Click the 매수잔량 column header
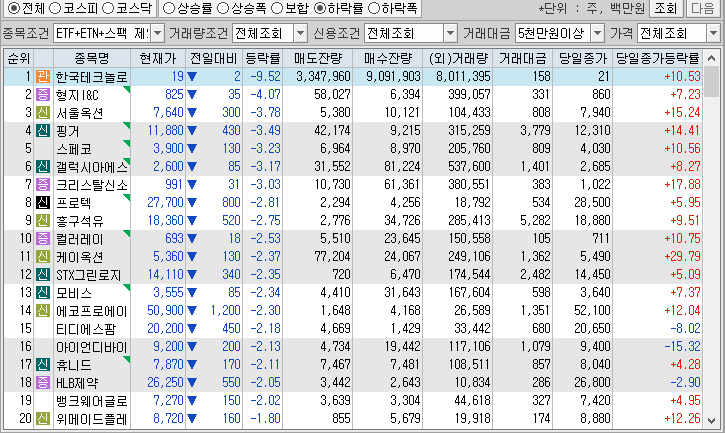This screenshot has height=433, width=725. pos(387,58)
